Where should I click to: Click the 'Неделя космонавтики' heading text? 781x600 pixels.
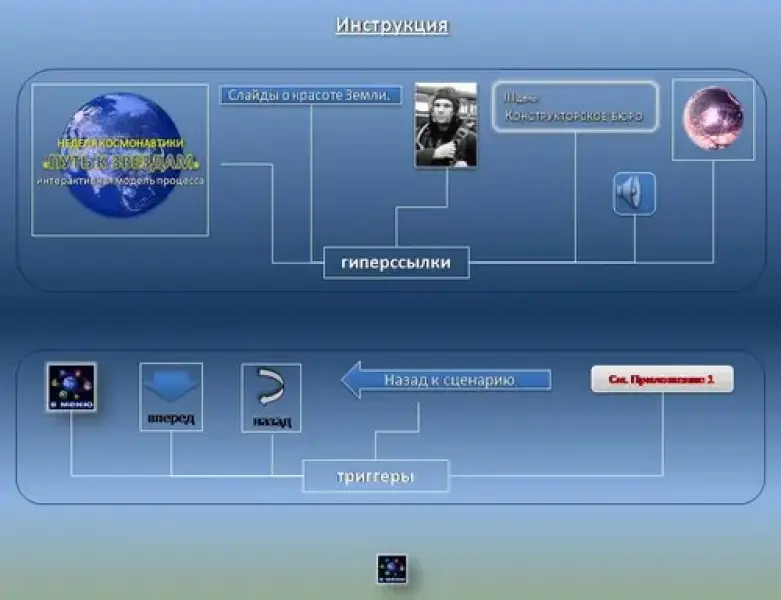point(120,144)
